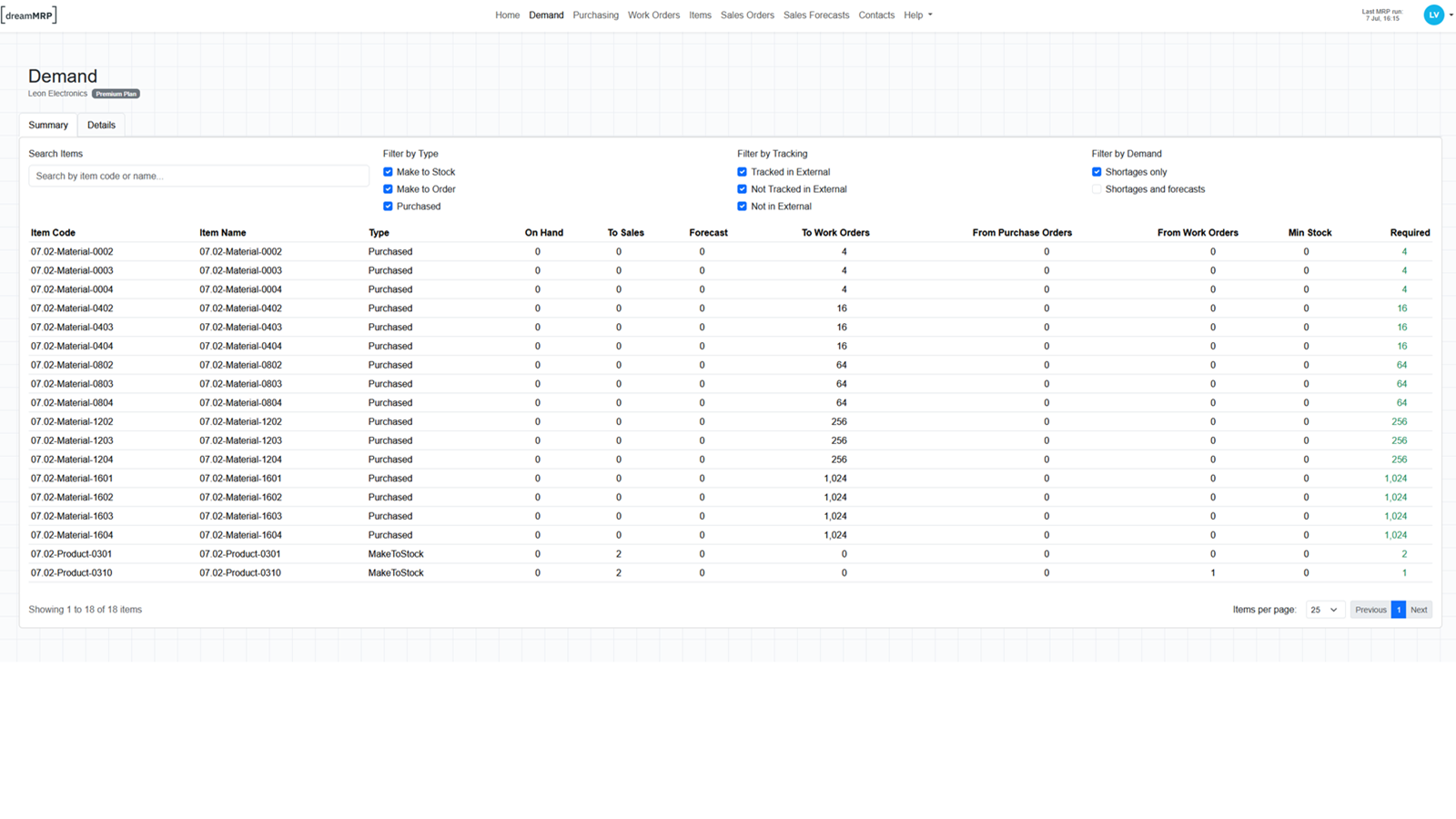
Task: Toggle Not in External checkbox
Action: coord(742,207)
